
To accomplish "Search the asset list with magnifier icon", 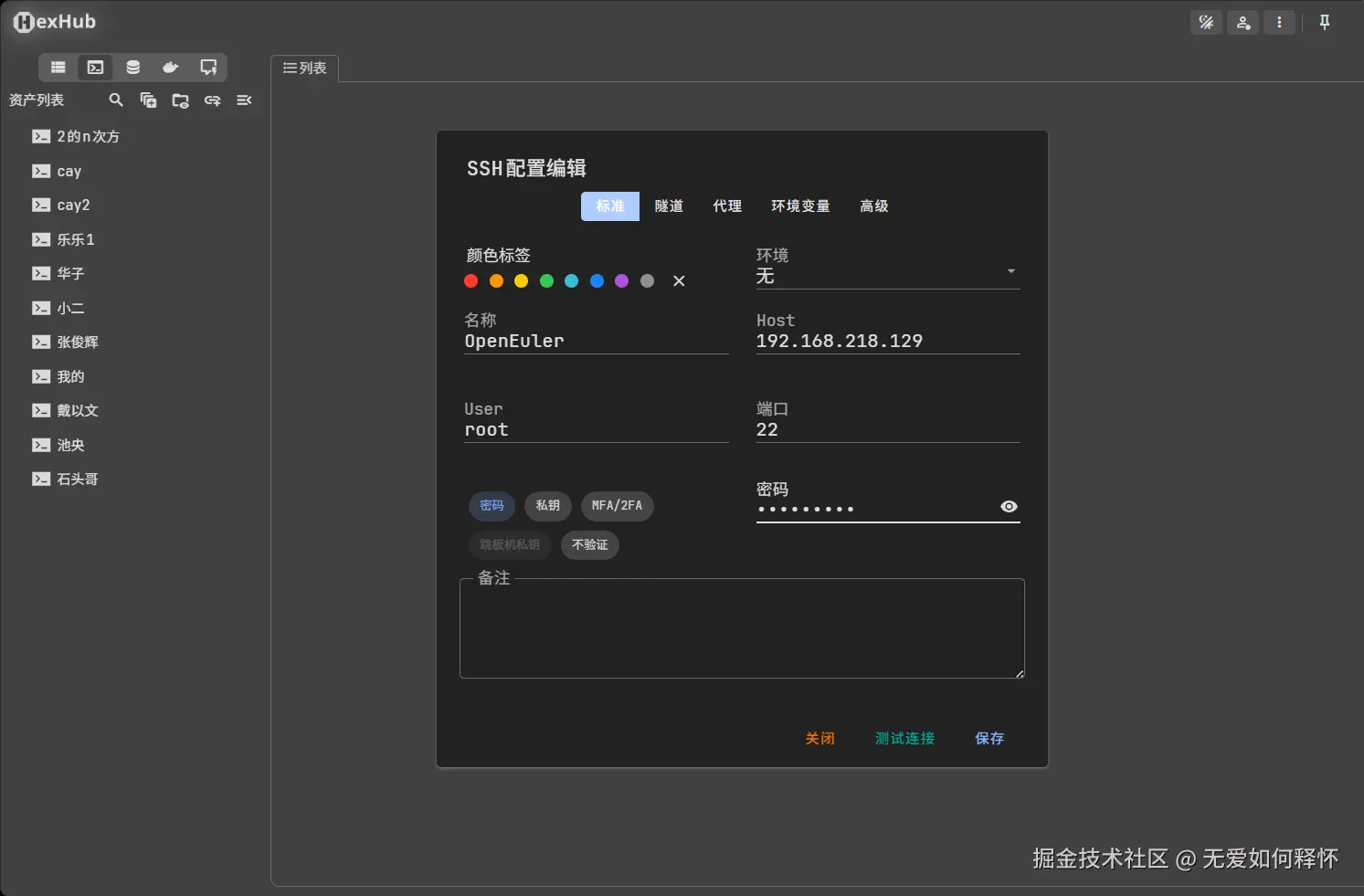I will pyautogui.click(x=116, y=100).
